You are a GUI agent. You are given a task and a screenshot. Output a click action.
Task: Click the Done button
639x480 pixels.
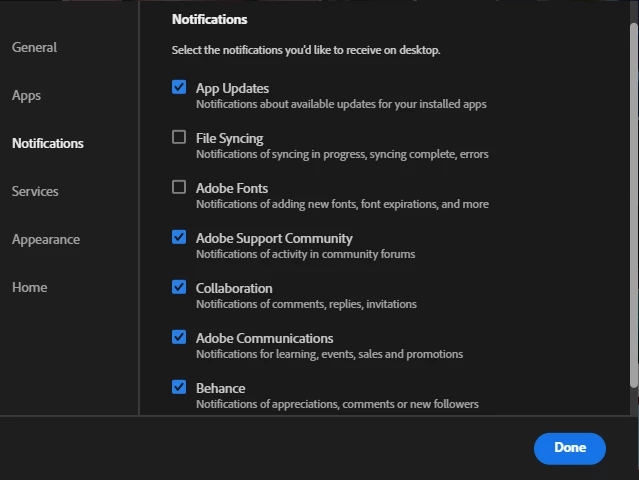570,448
